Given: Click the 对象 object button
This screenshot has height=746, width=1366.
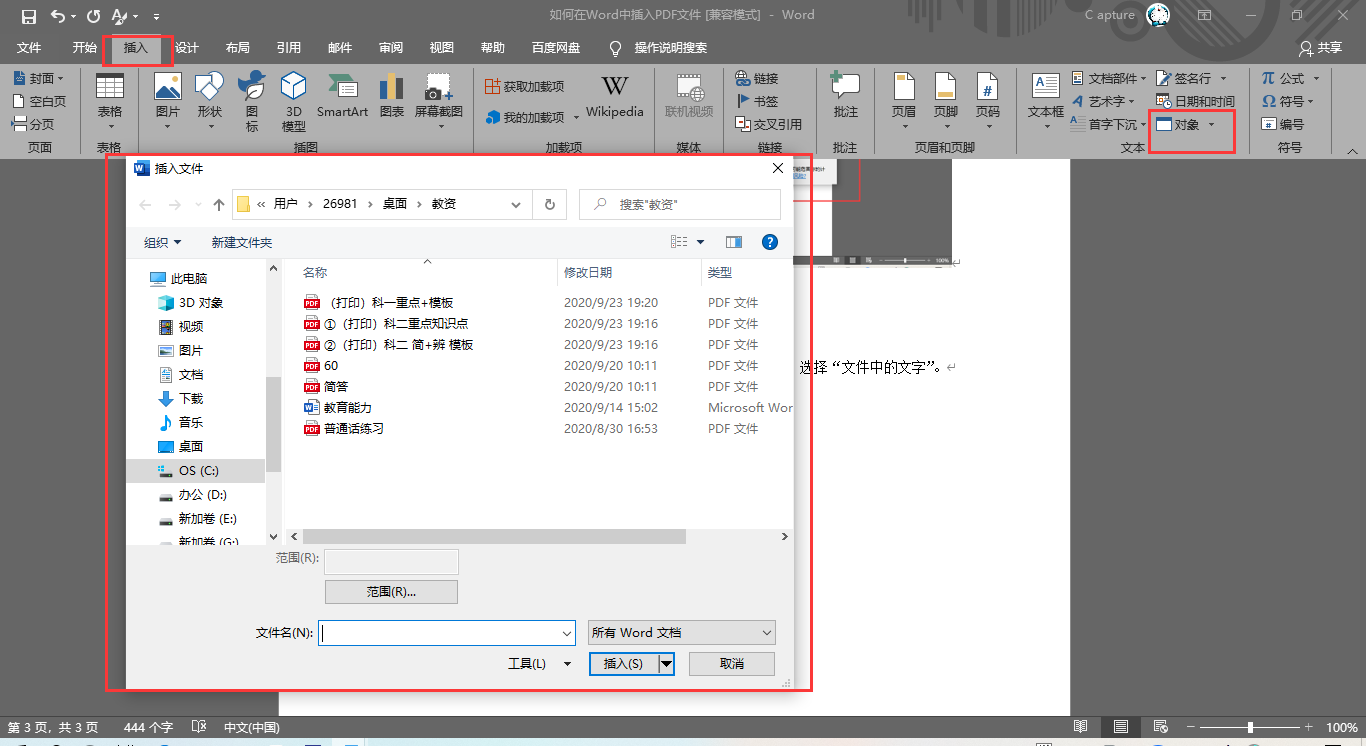Looking at the screenshot, I should (1178, 125).
